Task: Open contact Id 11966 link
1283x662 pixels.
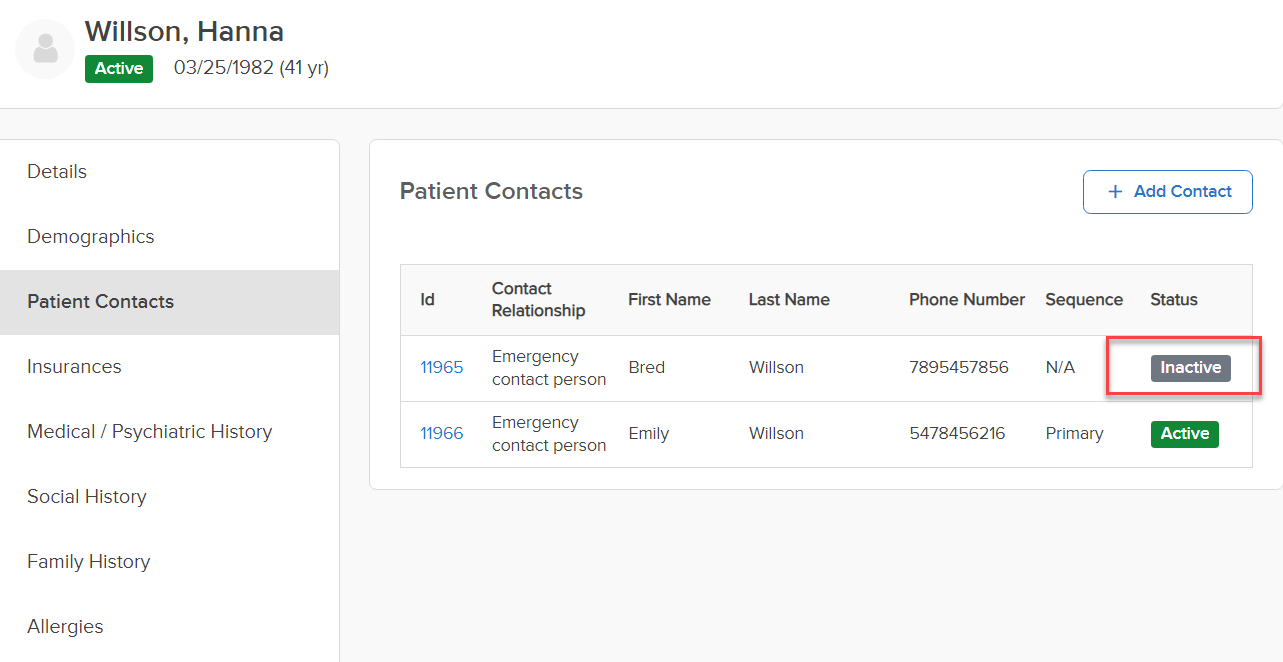Action: point(441,434)
